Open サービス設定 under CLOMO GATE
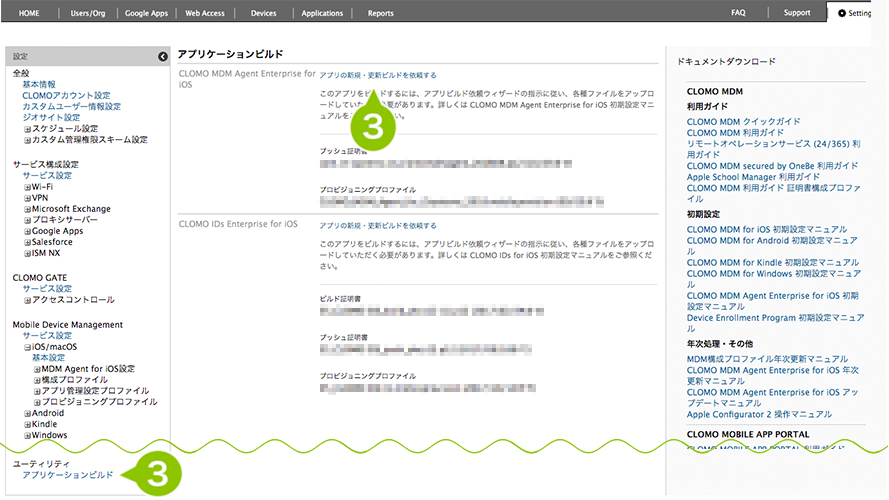 [x=47, y=289]
